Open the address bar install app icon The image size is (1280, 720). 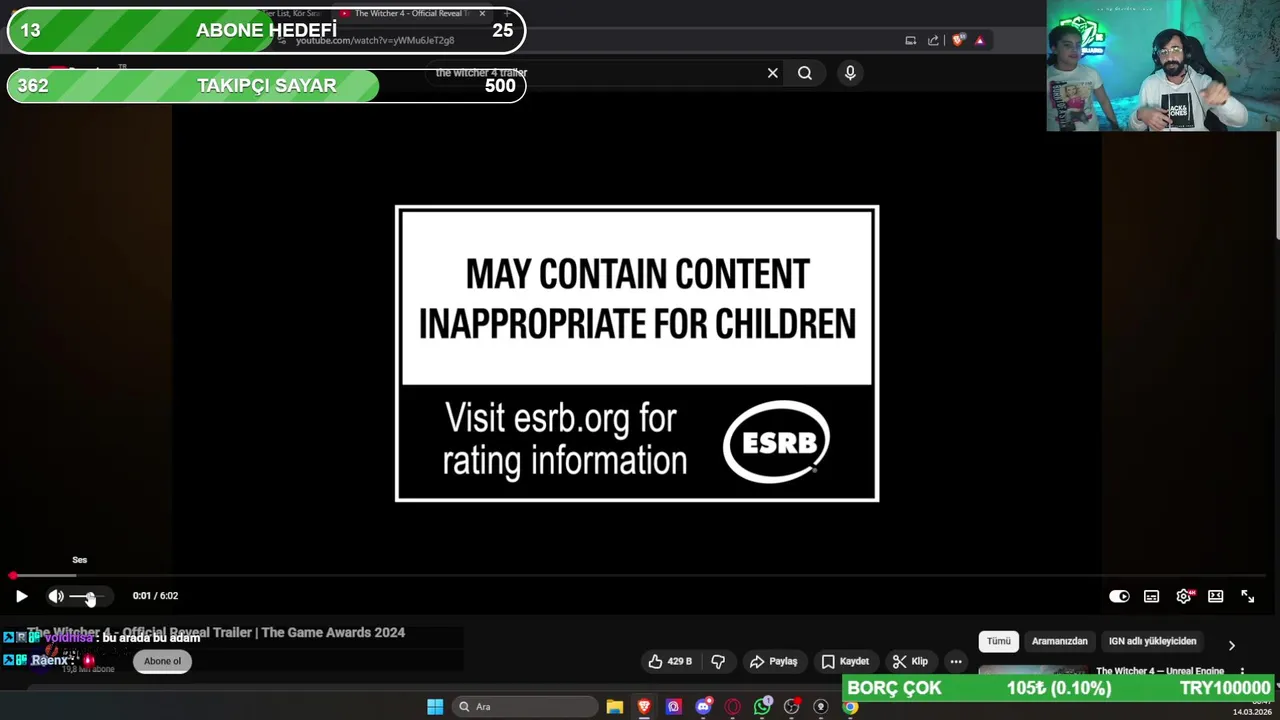[910, 41]
